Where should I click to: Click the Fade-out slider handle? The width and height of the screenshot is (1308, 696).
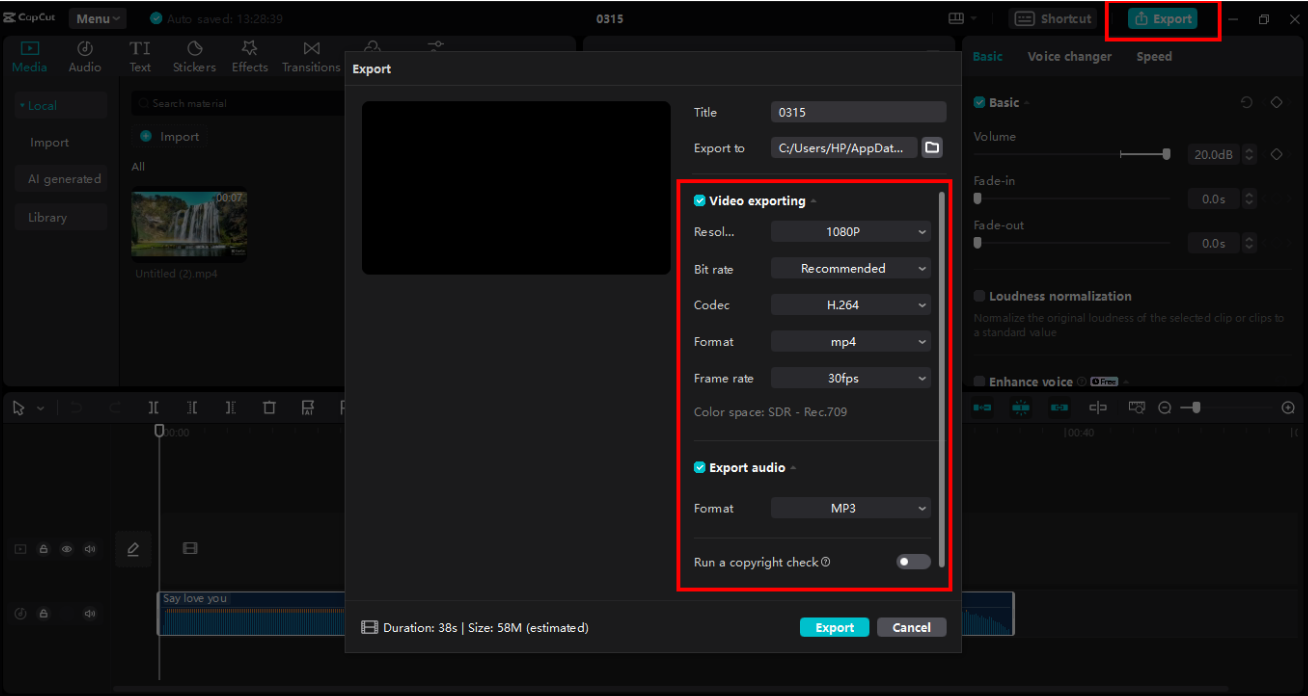click(978, 242)
